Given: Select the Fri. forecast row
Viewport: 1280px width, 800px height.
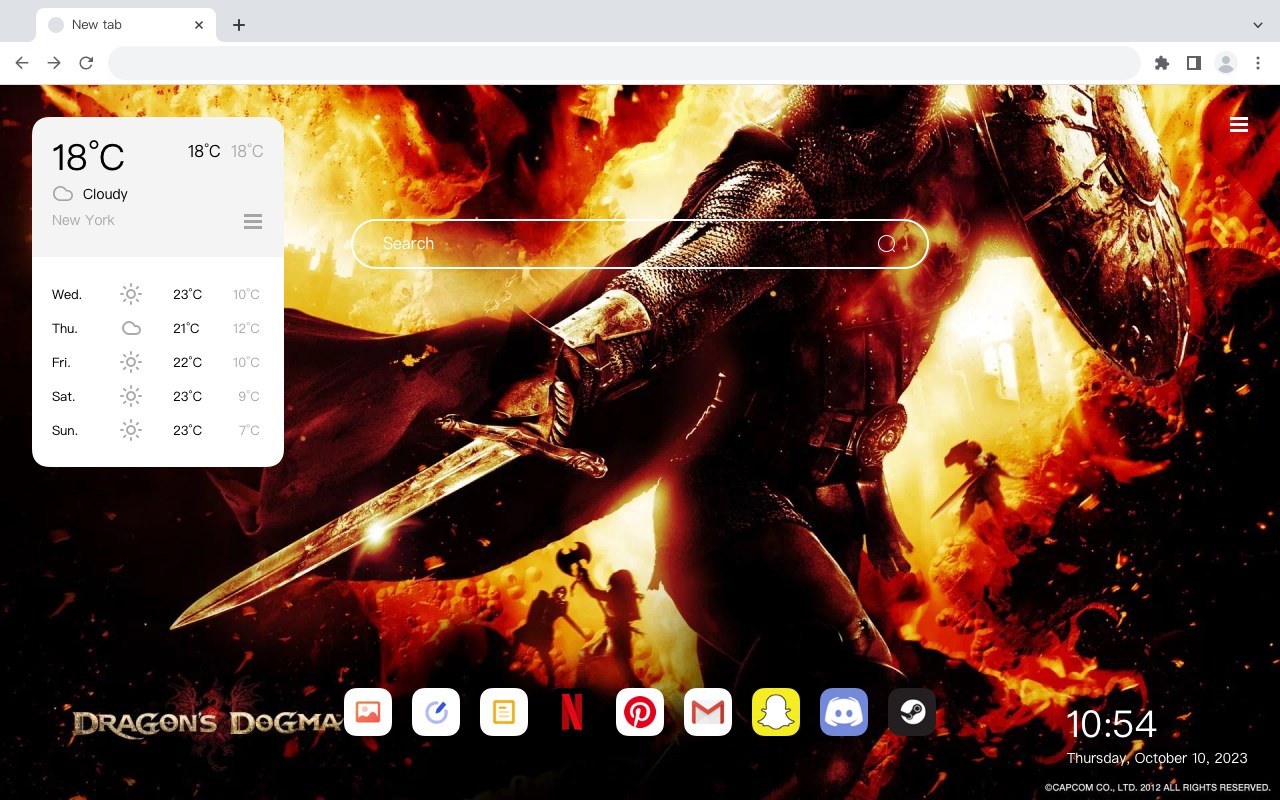Looking at the screenshot, I should coord(158,362).
